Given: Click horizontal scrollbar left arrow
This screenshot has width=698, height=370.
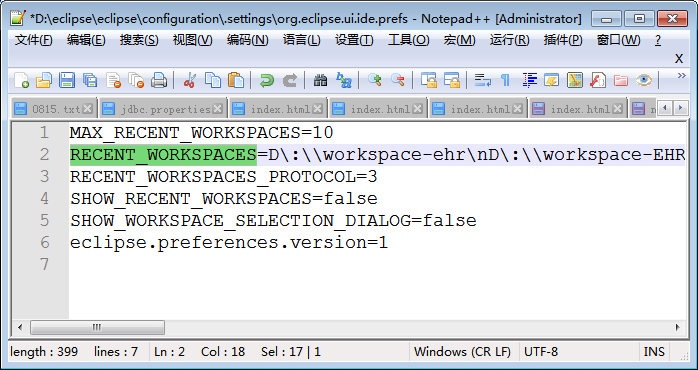Looking at the screenshot, I should pyautogui.click(x=20, y=328).
